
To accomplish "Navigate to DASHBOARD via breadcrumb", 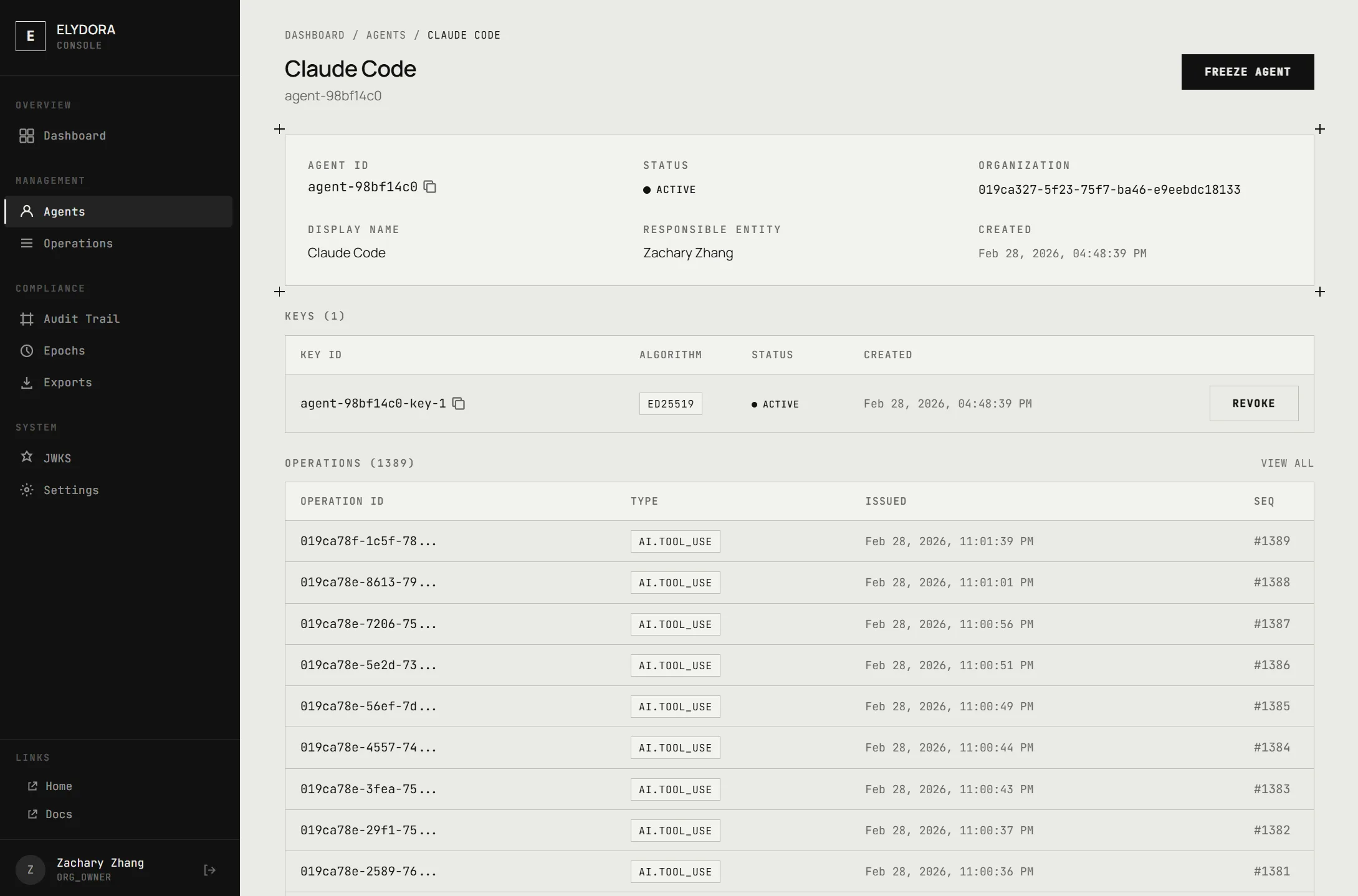I will tap(315, 35).
